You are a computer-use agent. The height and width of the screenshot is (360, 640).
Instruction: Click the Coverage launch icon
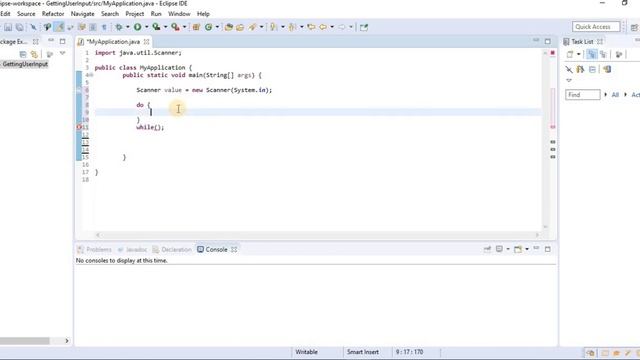(x=156, y=27)
